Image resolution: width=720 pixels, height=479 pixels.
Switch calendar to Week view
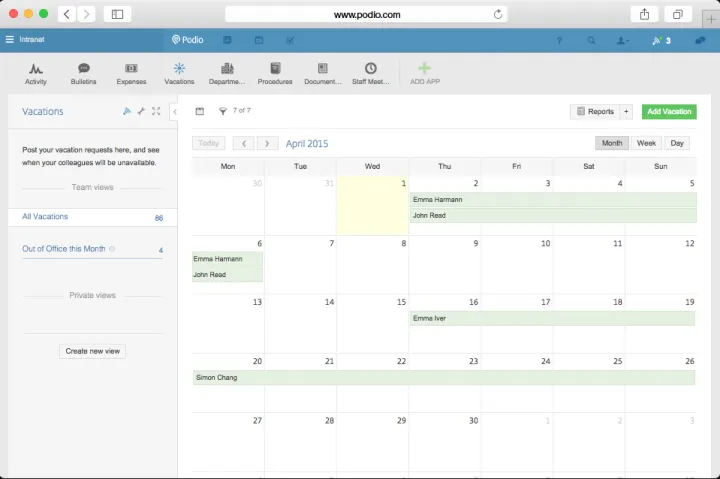pos(646,143)
